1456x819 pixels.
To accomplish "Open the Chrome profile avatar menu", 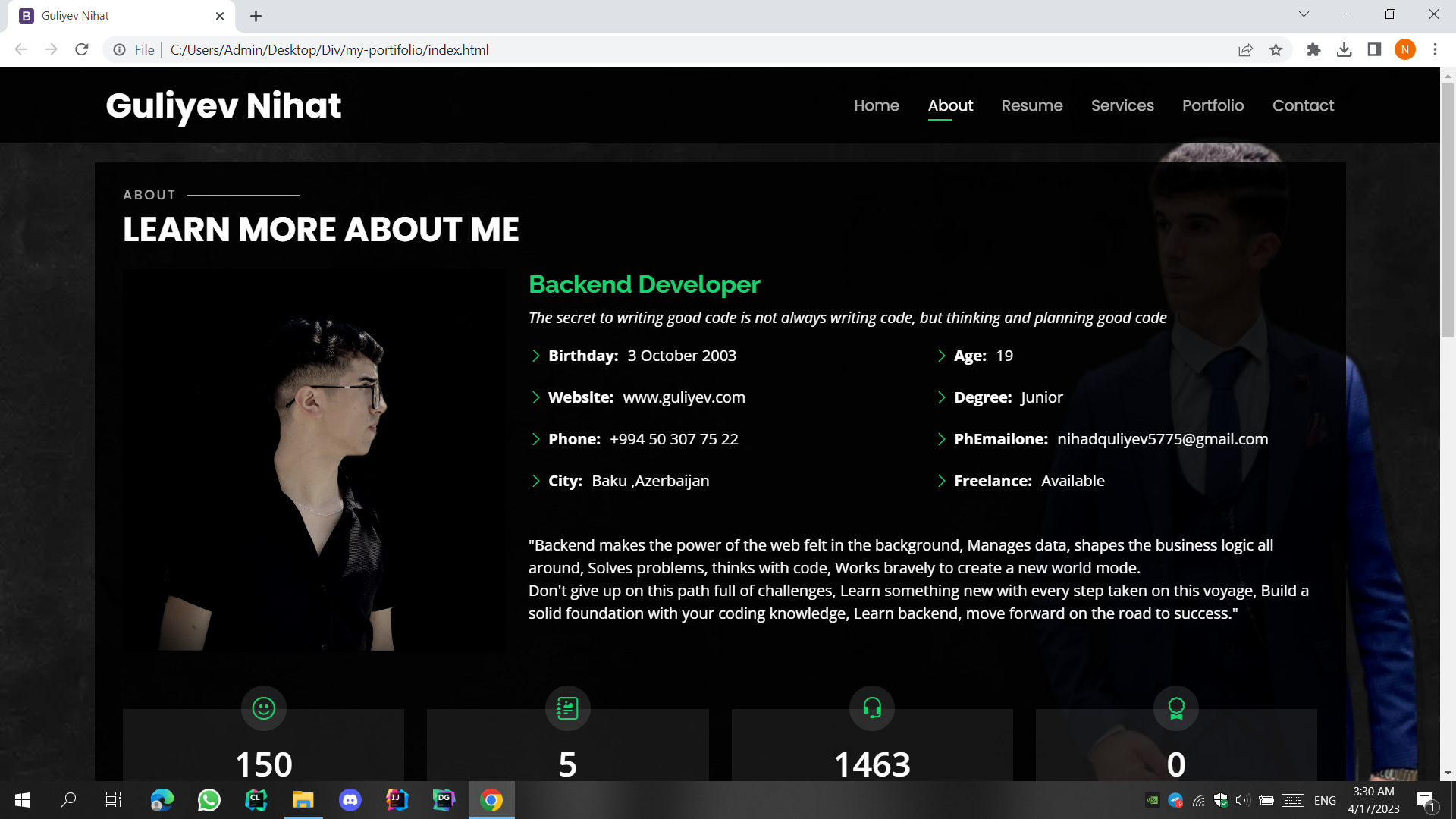I will click(x=1404, y=50).
